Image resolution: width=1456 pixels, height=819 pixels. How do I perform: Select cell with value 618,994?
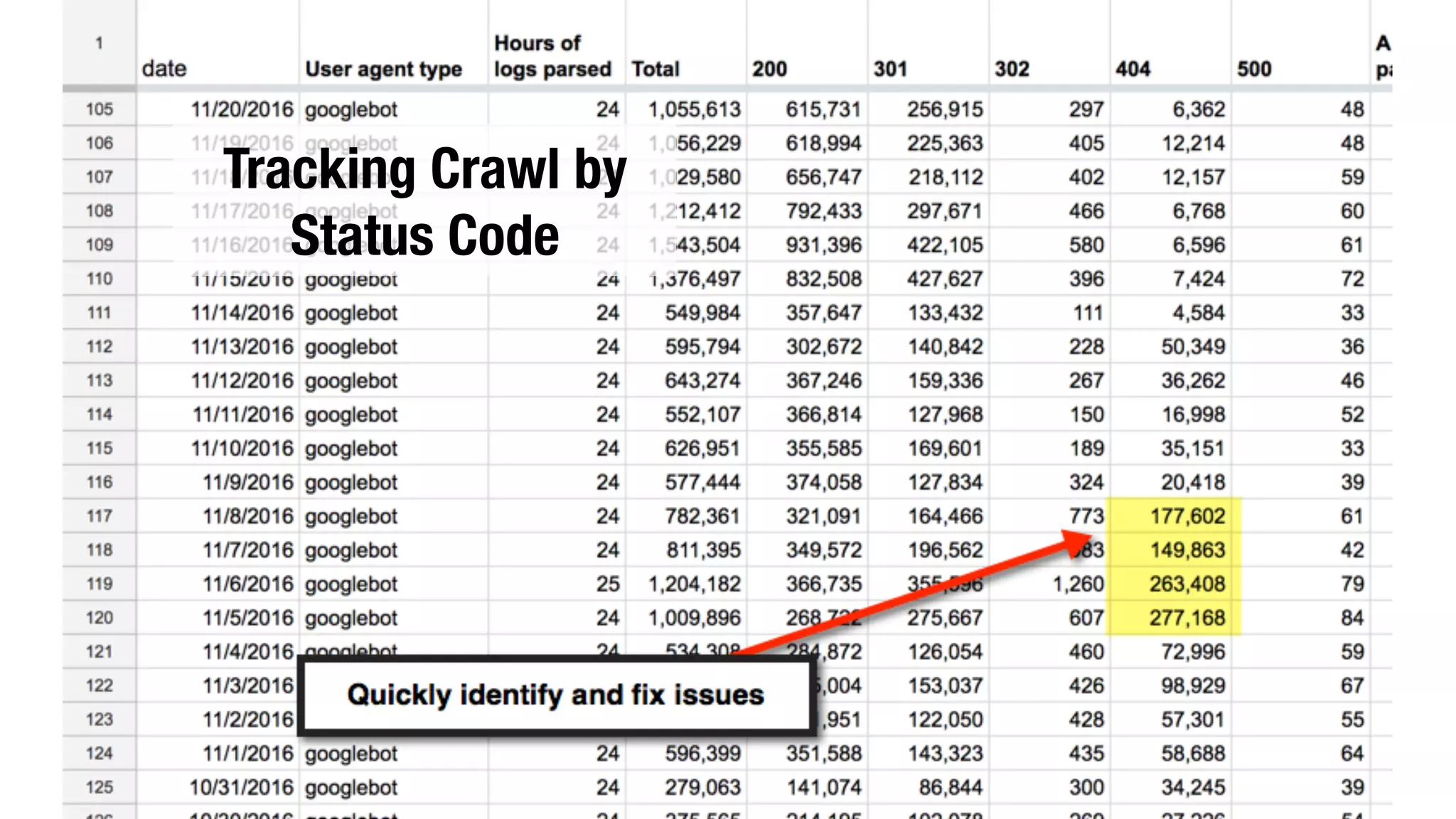coord(807,144)
